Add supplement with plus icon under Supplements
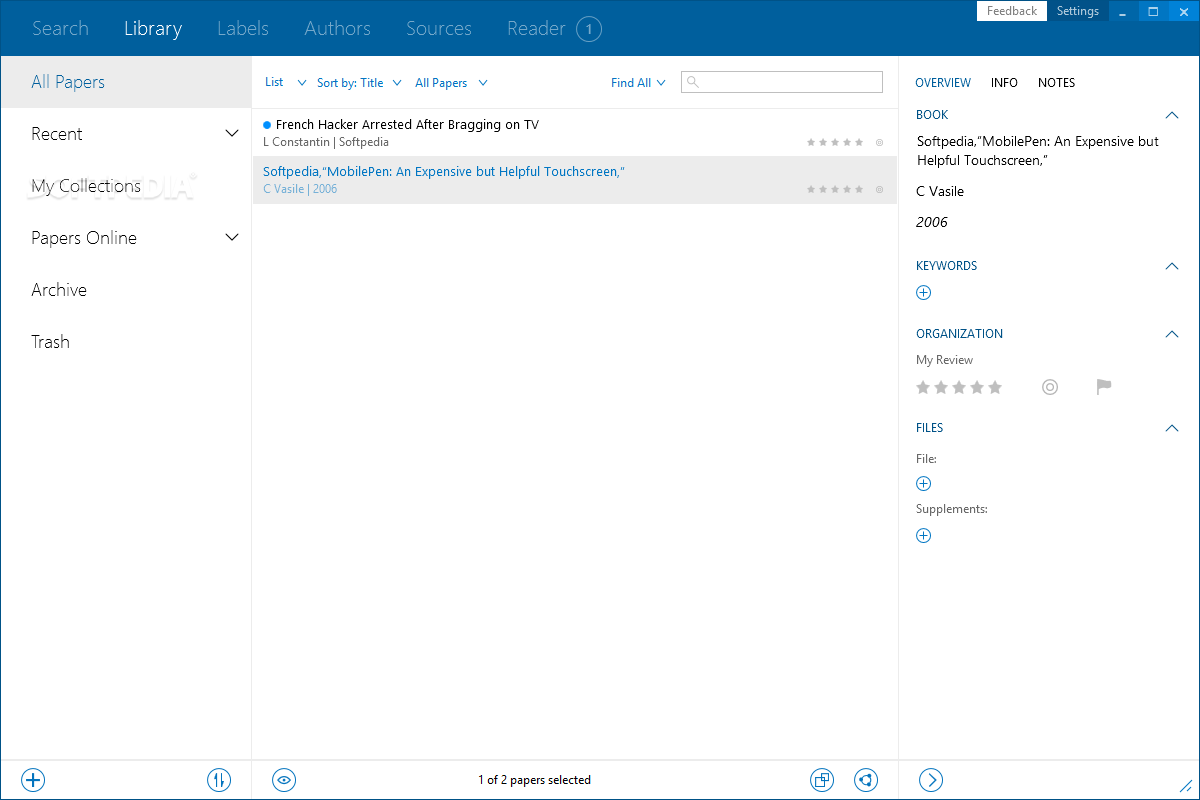1200x800 pixels. tap(924, 535)
